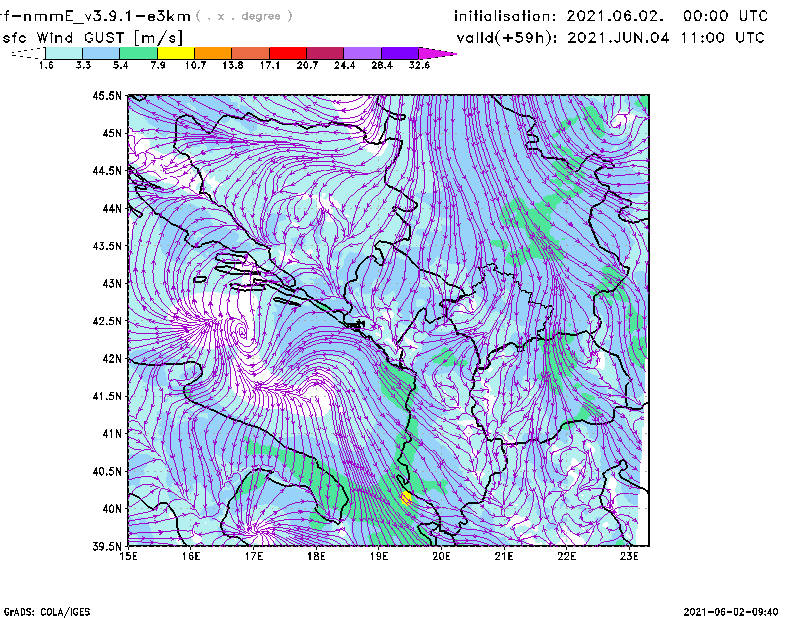Click the '44N' latitude axis label

tap(112, 208)
